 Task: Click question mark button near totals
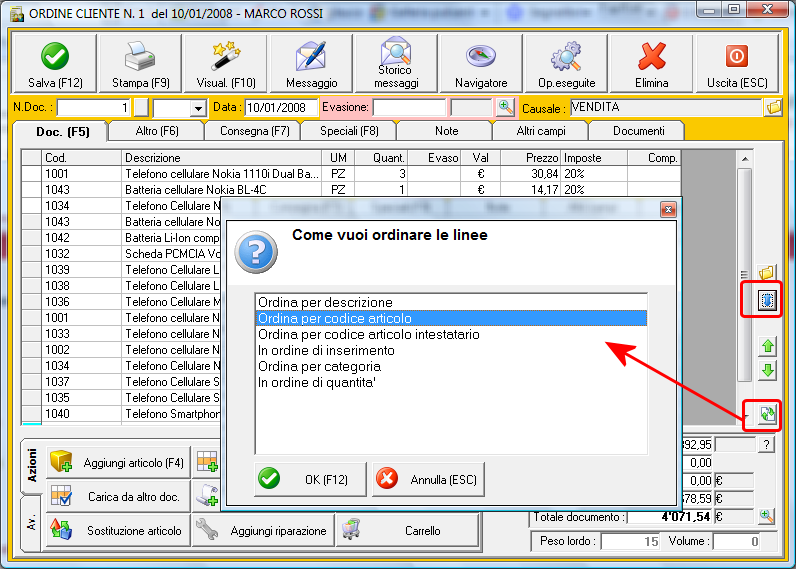tap(767, 445)
